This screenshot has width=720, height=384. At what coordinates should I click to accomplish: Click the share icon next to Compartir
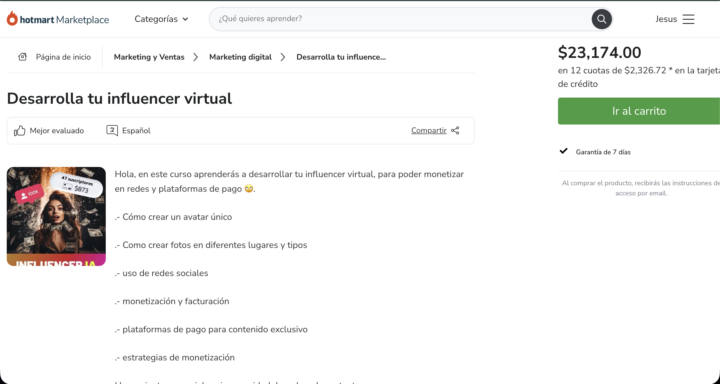coord(455,130)
